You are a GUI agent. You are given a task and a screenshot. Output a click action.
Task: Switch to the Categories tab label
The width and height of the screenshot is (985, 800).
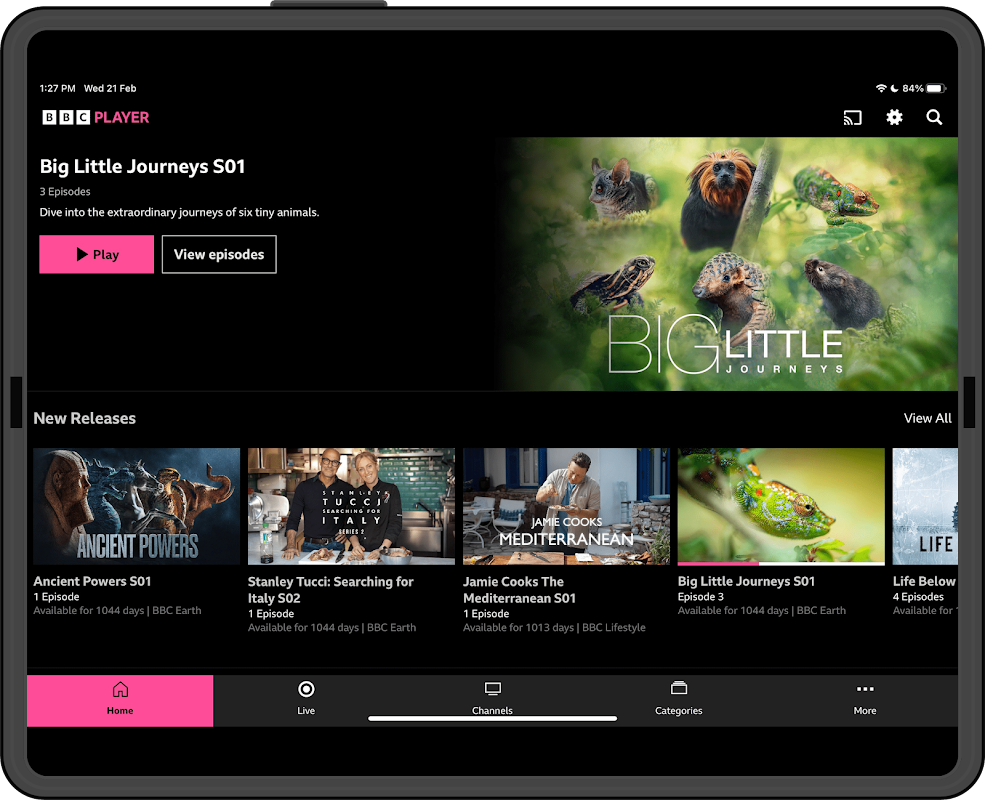[678, 711]
